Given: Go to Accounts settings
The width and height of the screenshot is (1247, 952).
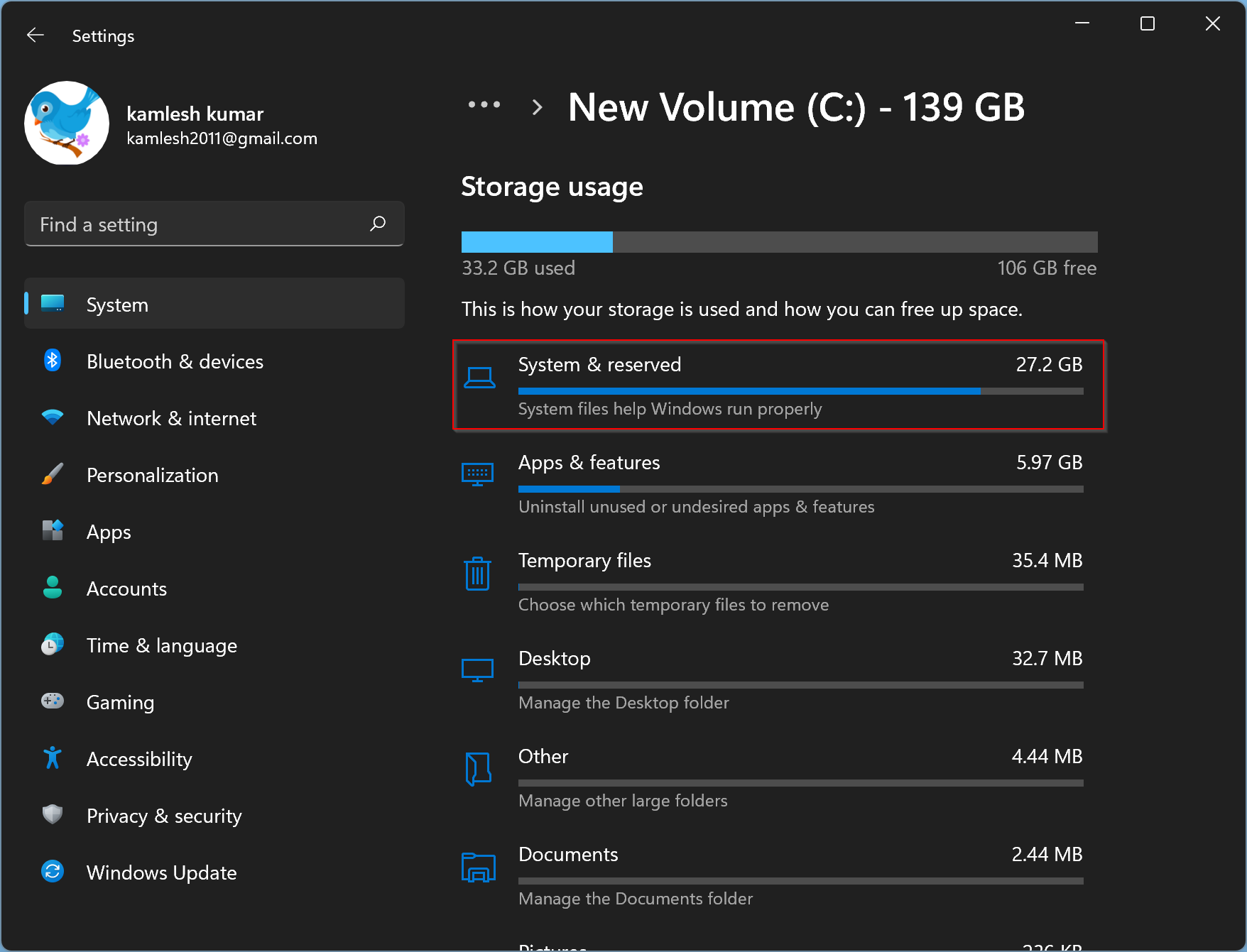Looking at the screenshot, I should 126,589.
